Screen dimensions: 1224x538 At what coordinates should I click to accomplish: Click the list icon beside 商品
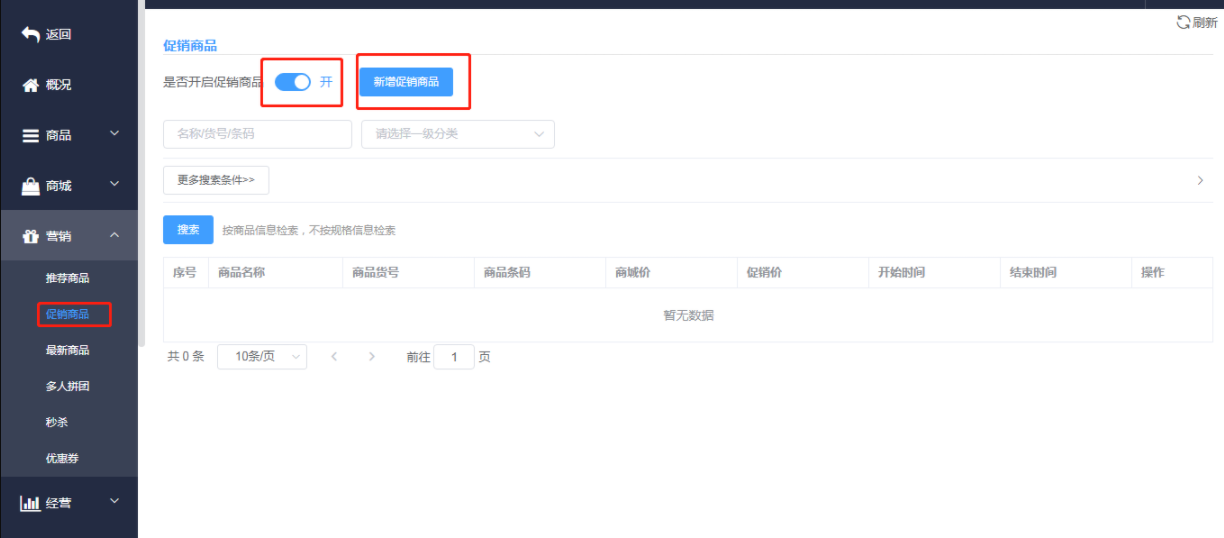pyautogui.click(x=30, y=136)
